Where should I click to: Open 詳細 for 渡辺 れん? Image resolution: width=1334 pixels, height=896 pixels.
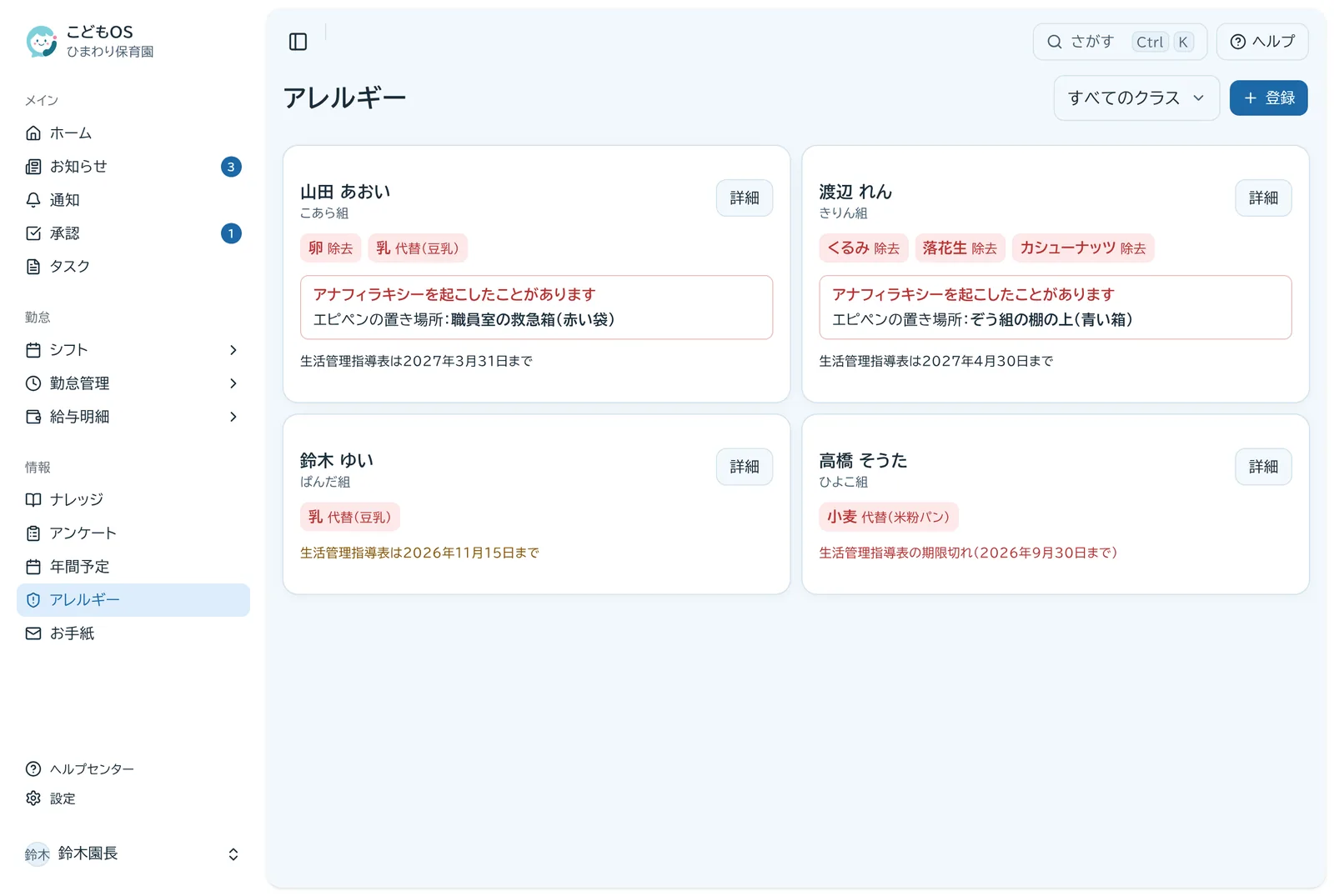[x=1263, y=198]
